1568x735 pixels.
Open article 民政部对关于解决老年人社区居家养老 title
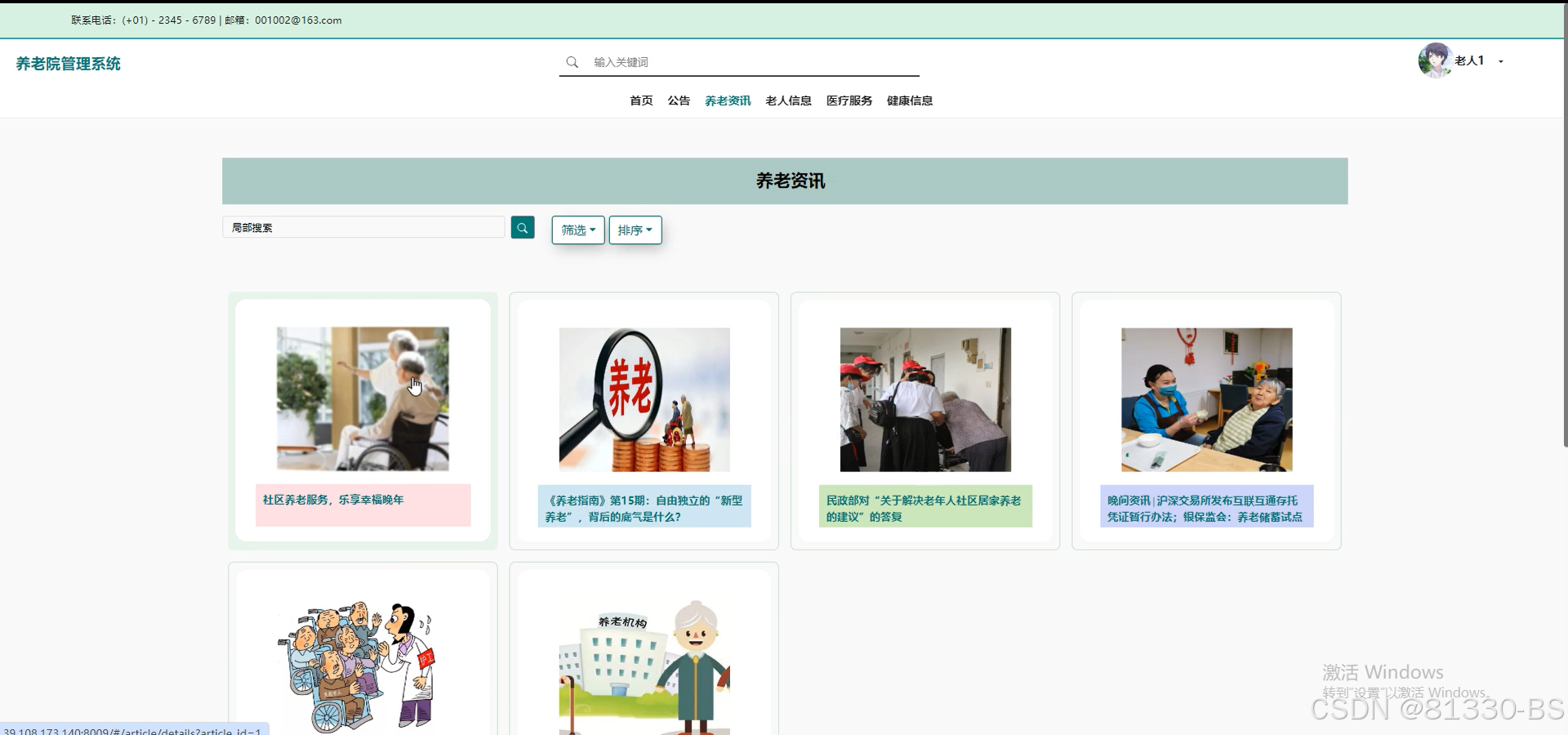924,508
